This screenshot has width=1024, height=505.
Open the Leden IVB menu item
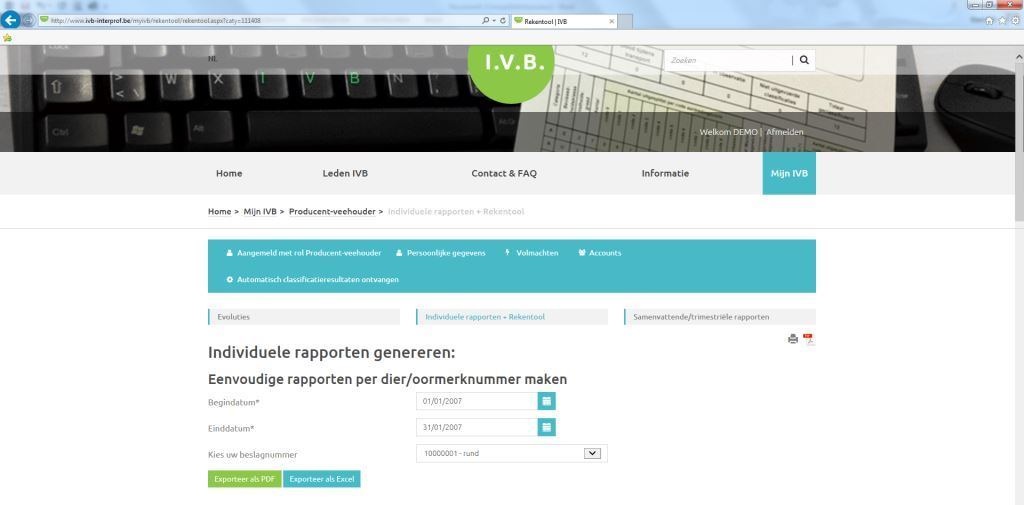(345, 173)
